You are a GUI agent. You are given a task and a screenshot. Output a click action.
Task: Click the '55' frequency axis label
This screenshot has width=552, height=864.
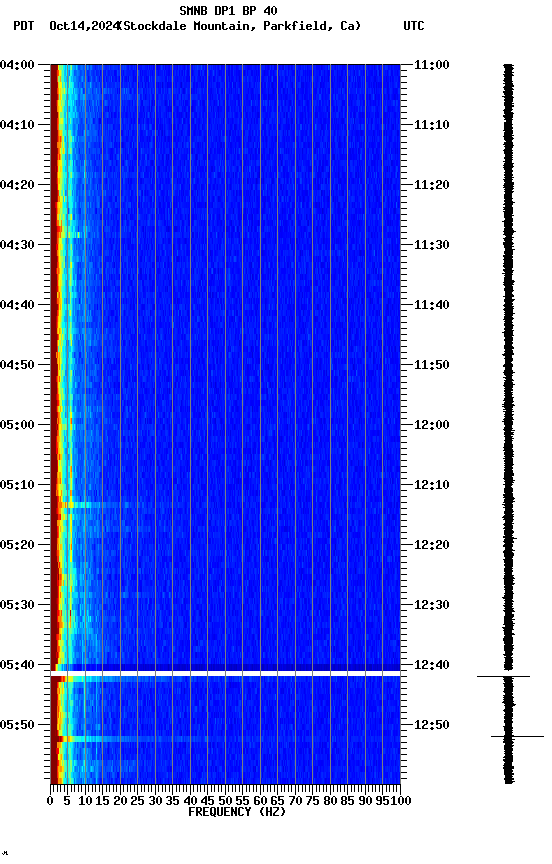point(243,801)
